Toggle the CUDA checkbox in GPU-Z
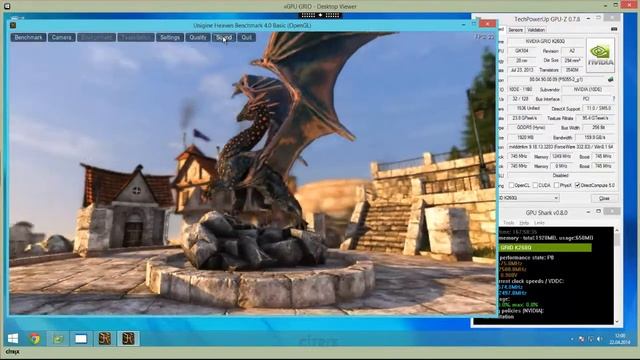 (535, 185)
